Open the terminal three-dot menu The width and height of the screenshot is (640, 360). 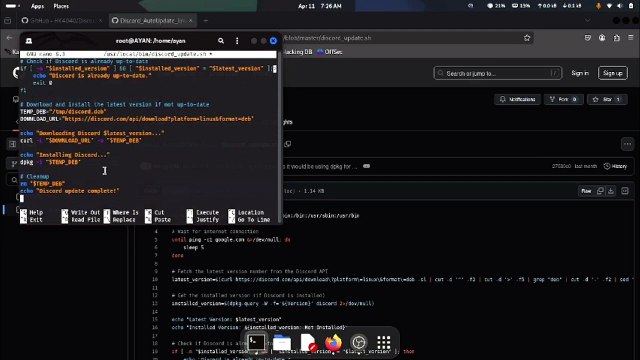[x=237, y=41]
